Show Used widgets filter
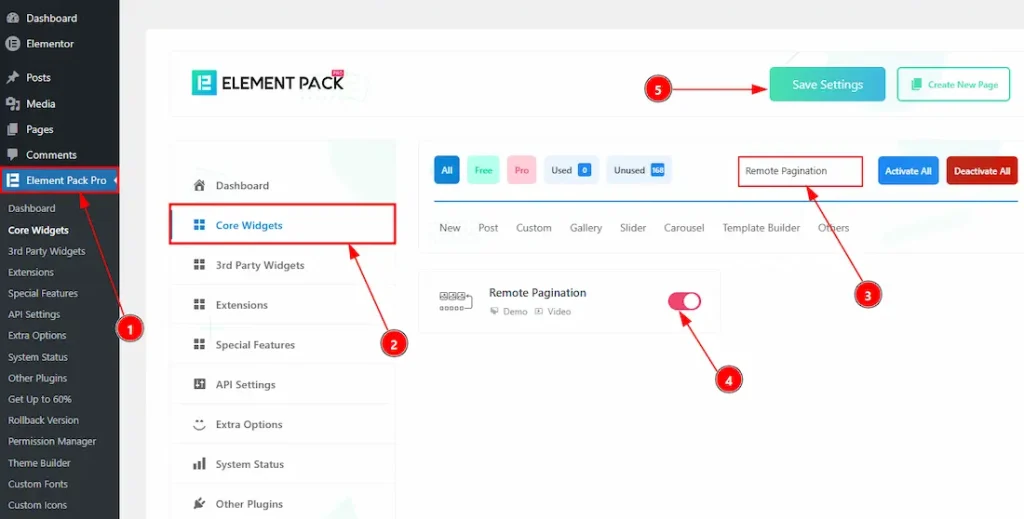1024x519 pixels. coord(571,170)
